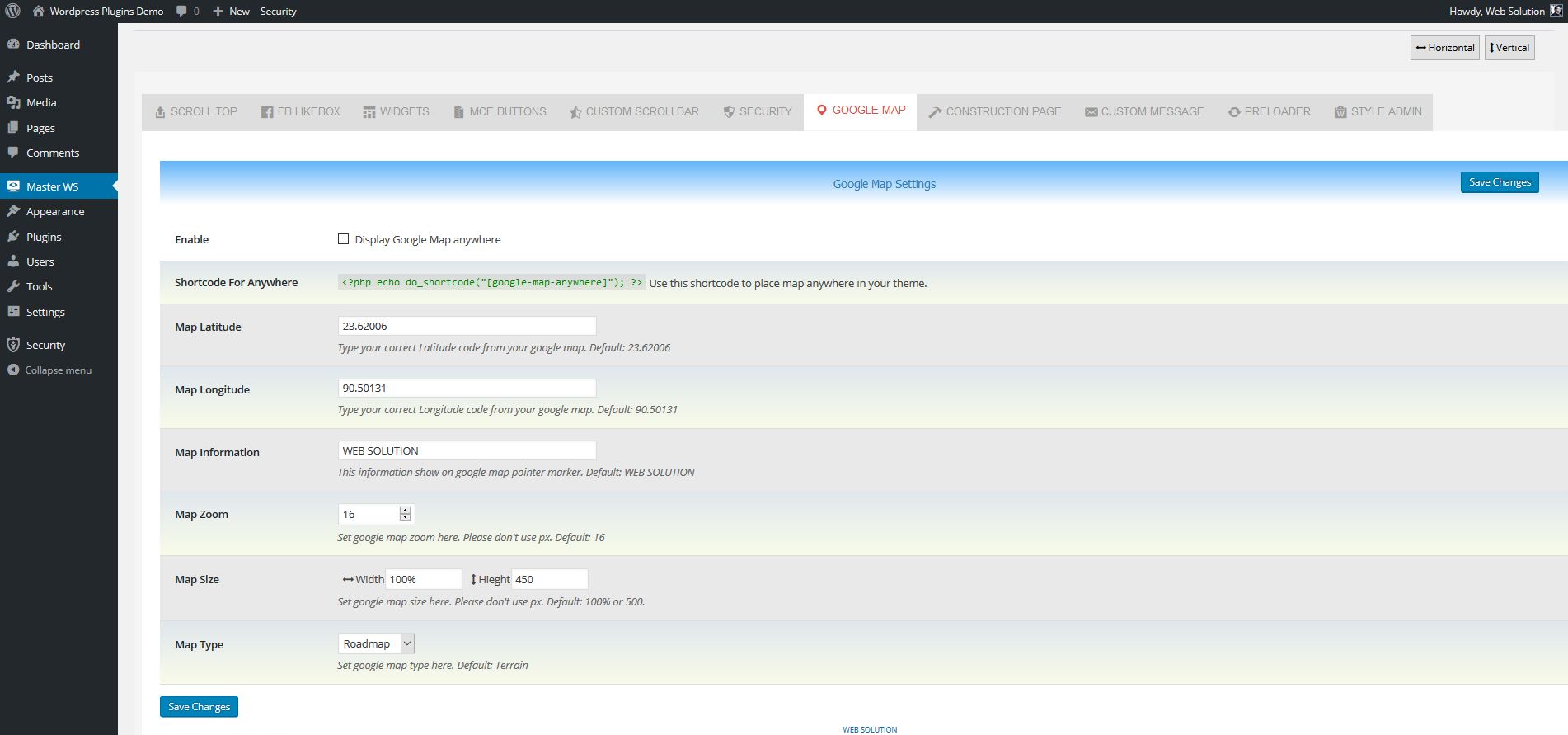Viewport: 1568px width, 735px height.
Task: Switch to the MCE Buttons tab
Action: point(500,112)
